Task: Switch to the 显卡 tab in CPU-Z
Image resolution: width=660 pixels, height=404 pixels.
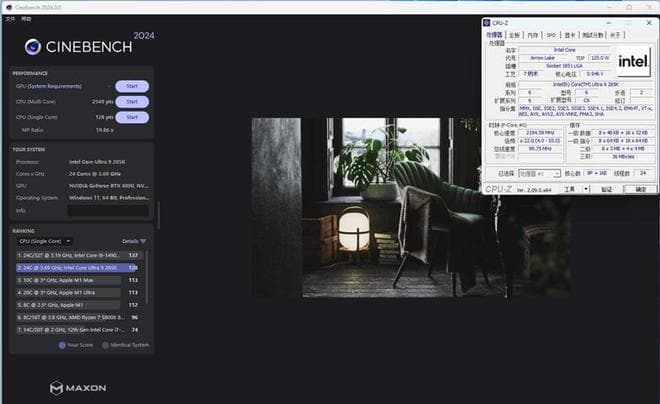Action: point(569,35)
